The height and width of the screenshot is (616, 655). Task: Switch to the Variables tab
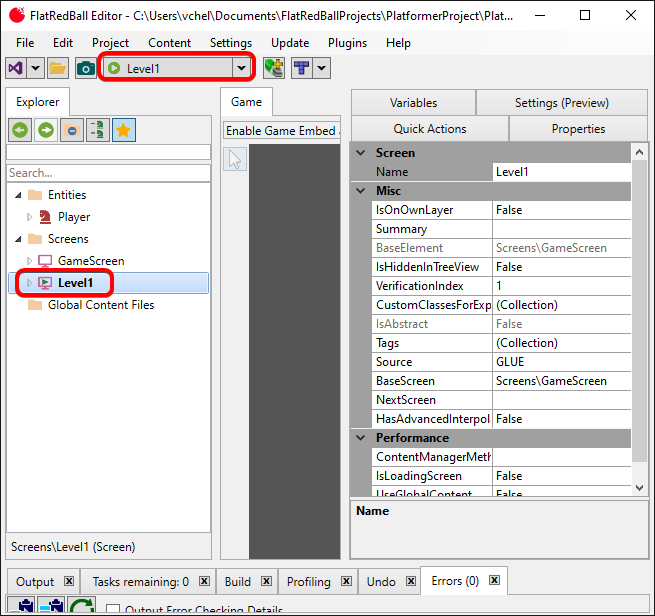pos(413,102)
